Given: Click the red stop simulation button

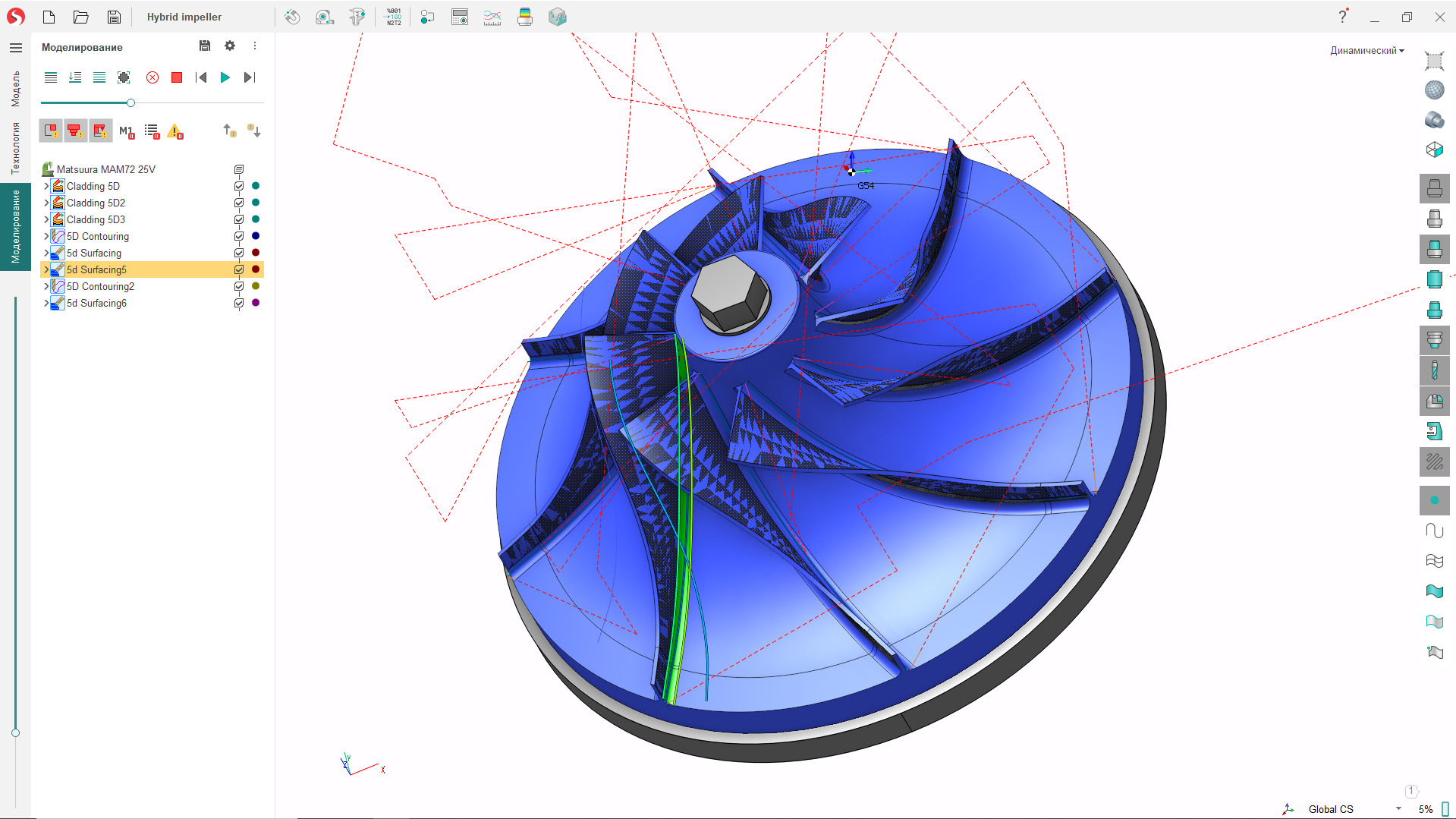Looking at the screenshot, I should point(176,77).
